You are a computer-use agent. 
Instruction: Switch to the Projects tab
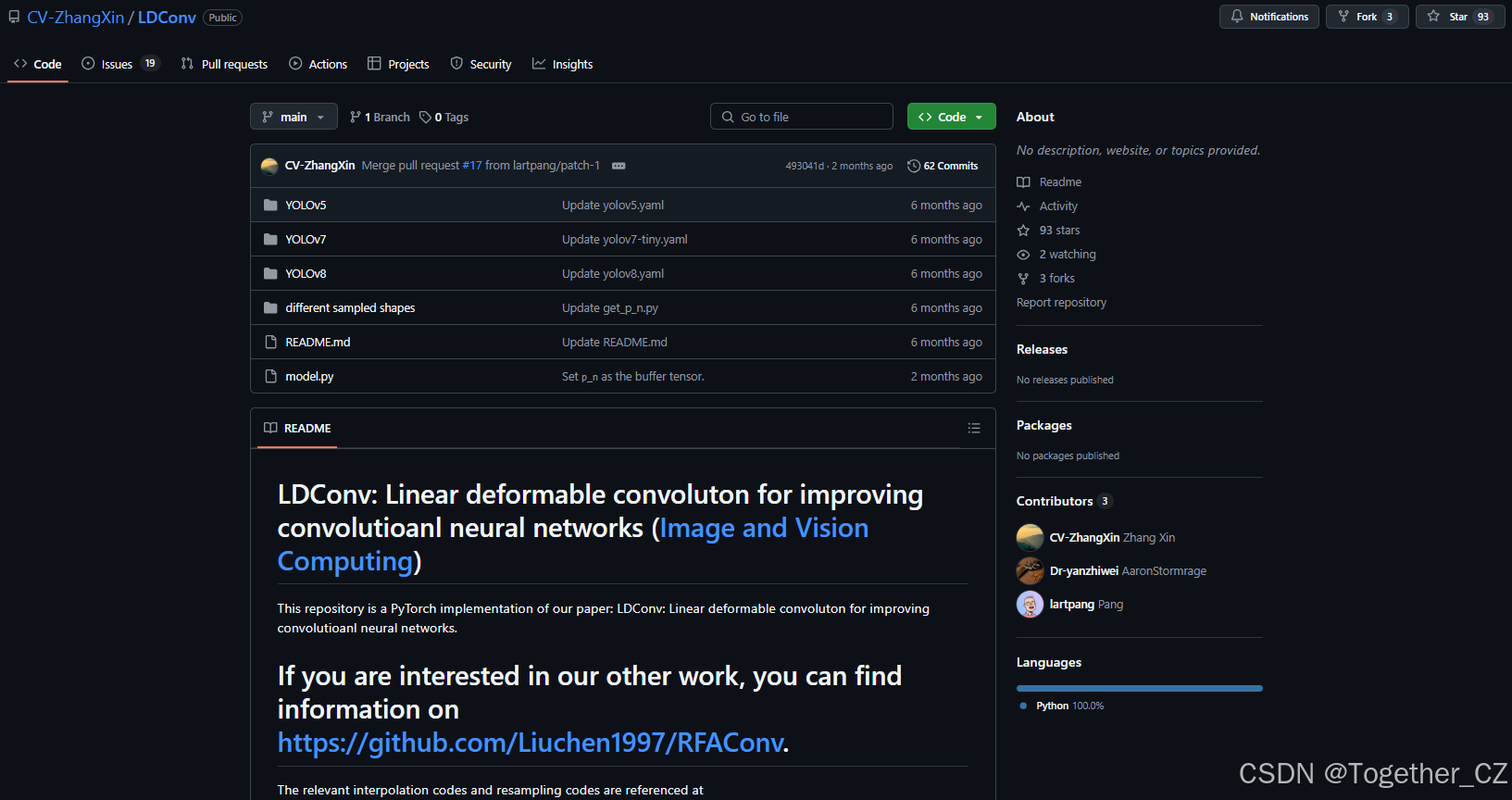pyautogui.click(x=398, y=64)
